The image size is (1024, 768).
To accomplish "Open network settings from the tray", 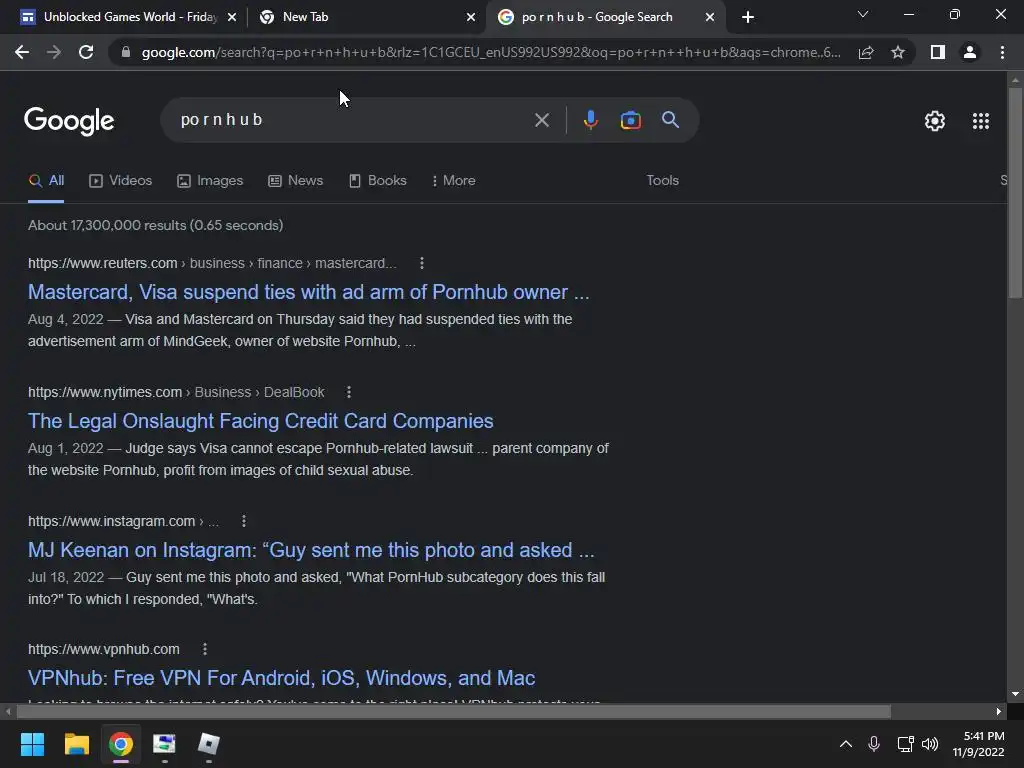I will coord(905,744).
